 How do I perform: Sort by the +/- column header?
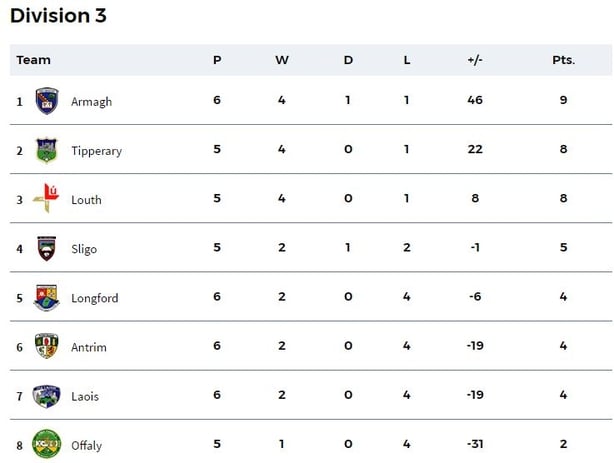[474, 60]
